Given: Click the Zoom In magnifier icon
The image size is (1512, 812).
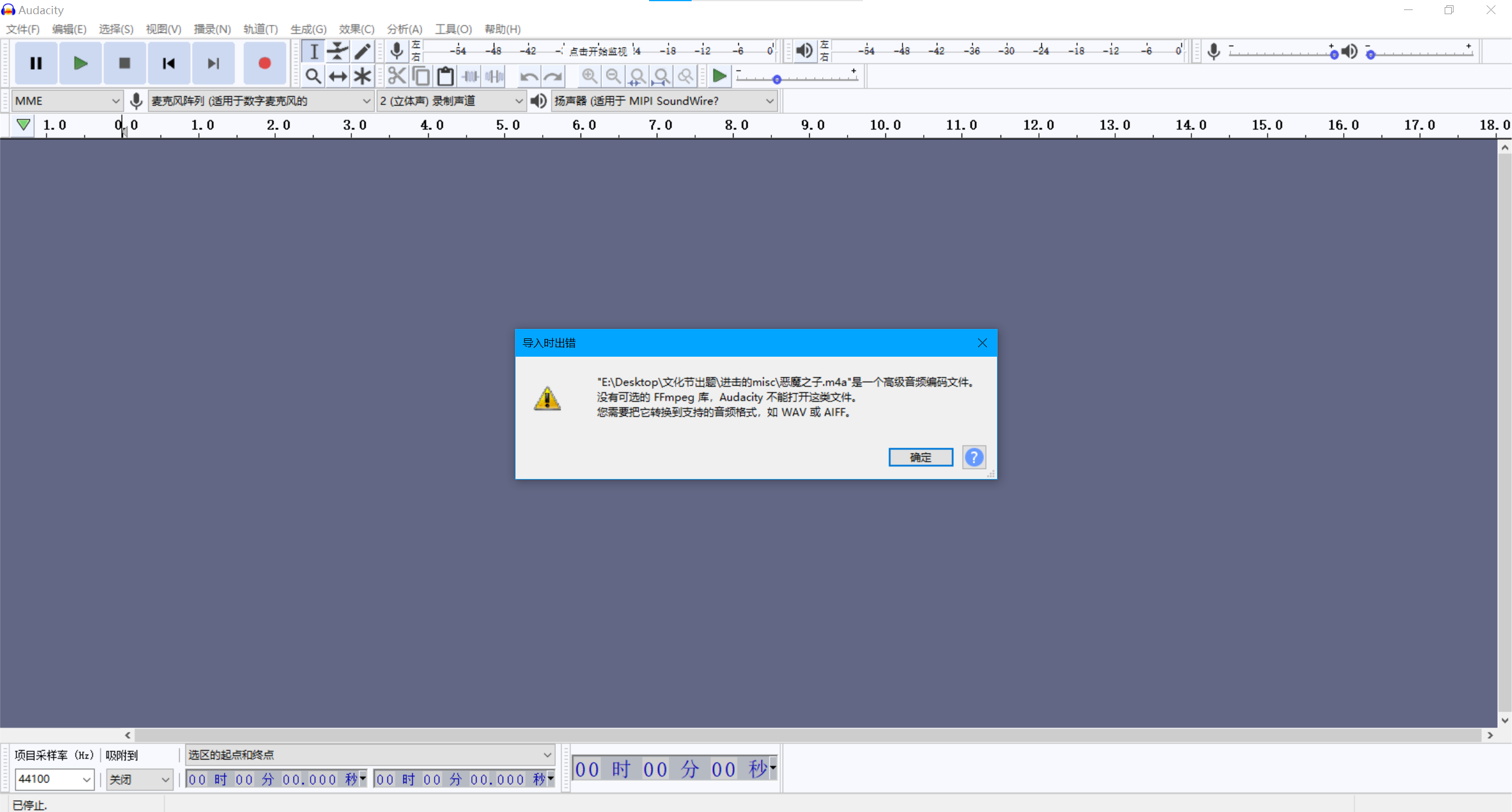Looking at the screenshot, I should pyautogui.click(x=589, y=76).
